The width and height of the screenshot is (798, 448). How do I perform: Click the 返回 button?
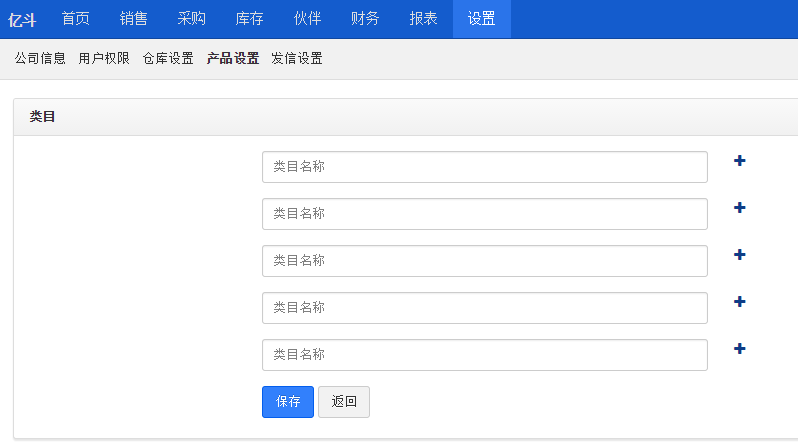coord(344,402)
